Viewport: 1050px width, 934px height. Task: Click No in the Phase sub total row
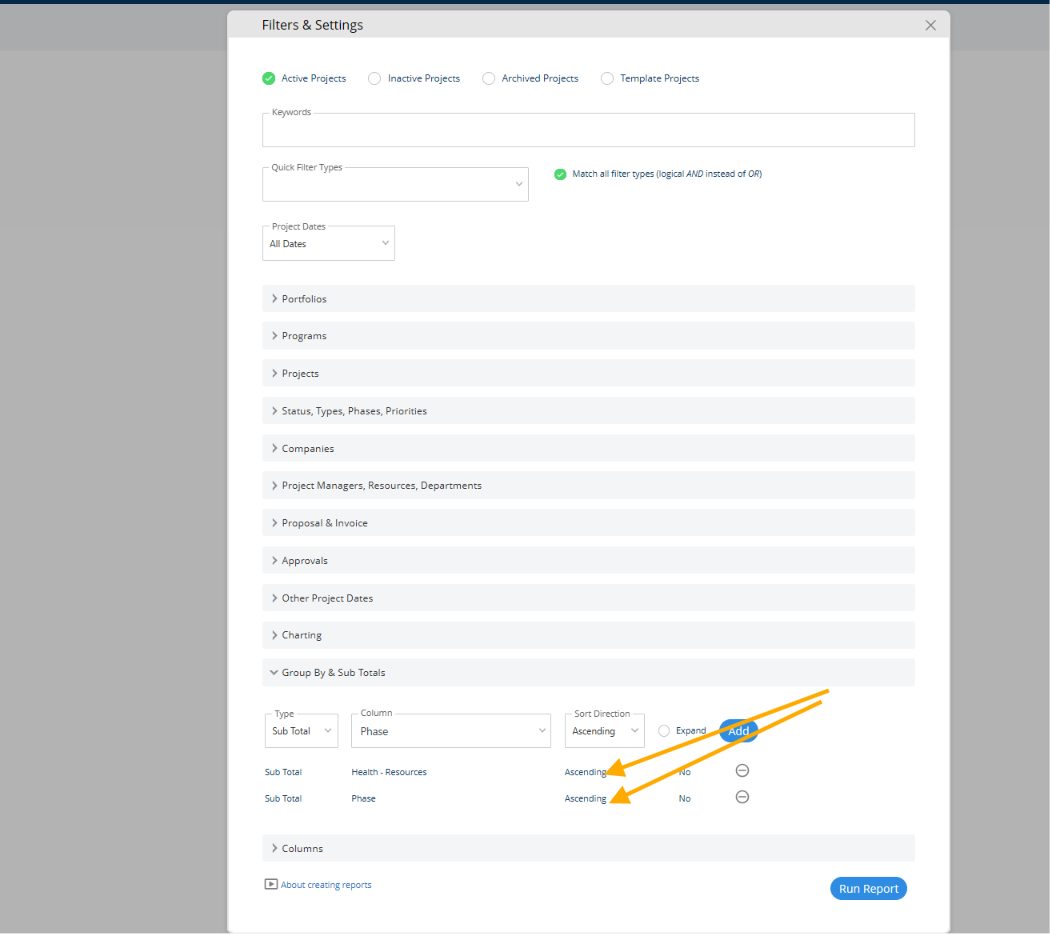coord(684,799)
